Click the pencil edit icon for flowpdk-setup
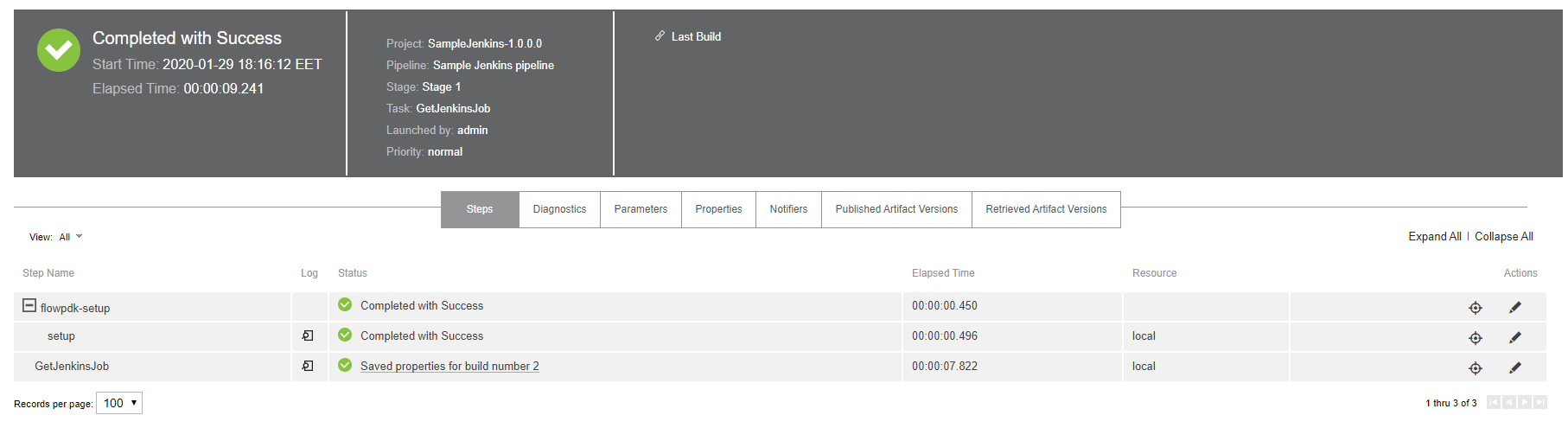Image resolution: width=1568 pixels, height=428 pixels. [x=1515, y=307]
